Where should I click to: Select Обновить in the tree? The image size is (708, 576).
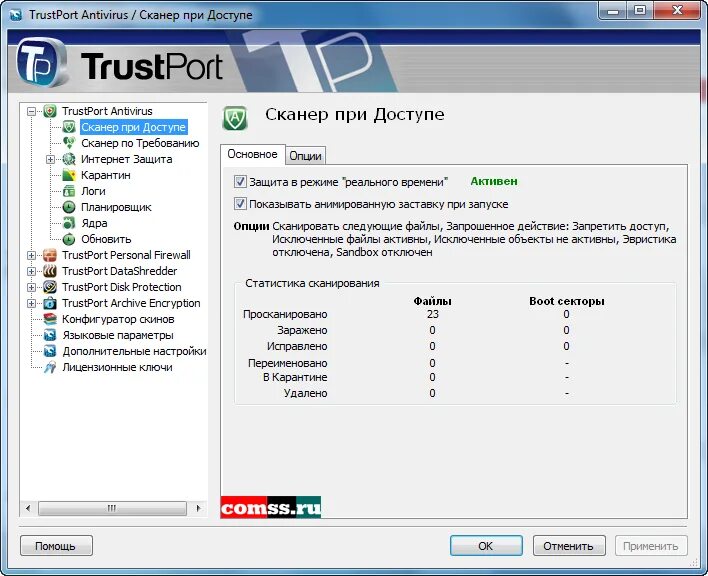(106, 239)
